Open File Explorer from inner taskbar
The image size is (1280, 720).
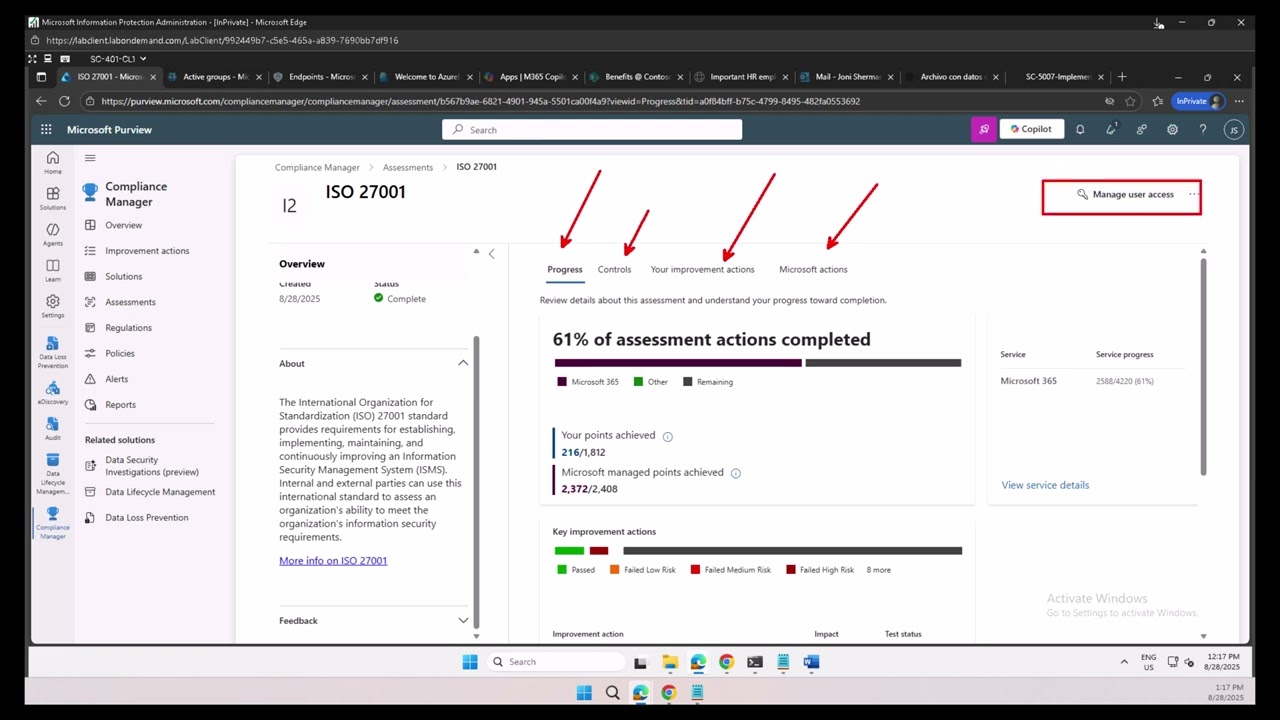[x=669, y=662]
